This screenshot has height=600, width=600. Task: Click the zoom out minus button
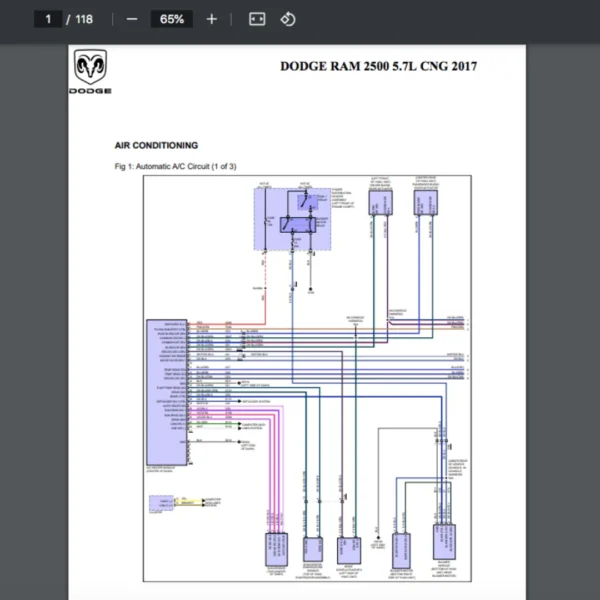point(132,19)
